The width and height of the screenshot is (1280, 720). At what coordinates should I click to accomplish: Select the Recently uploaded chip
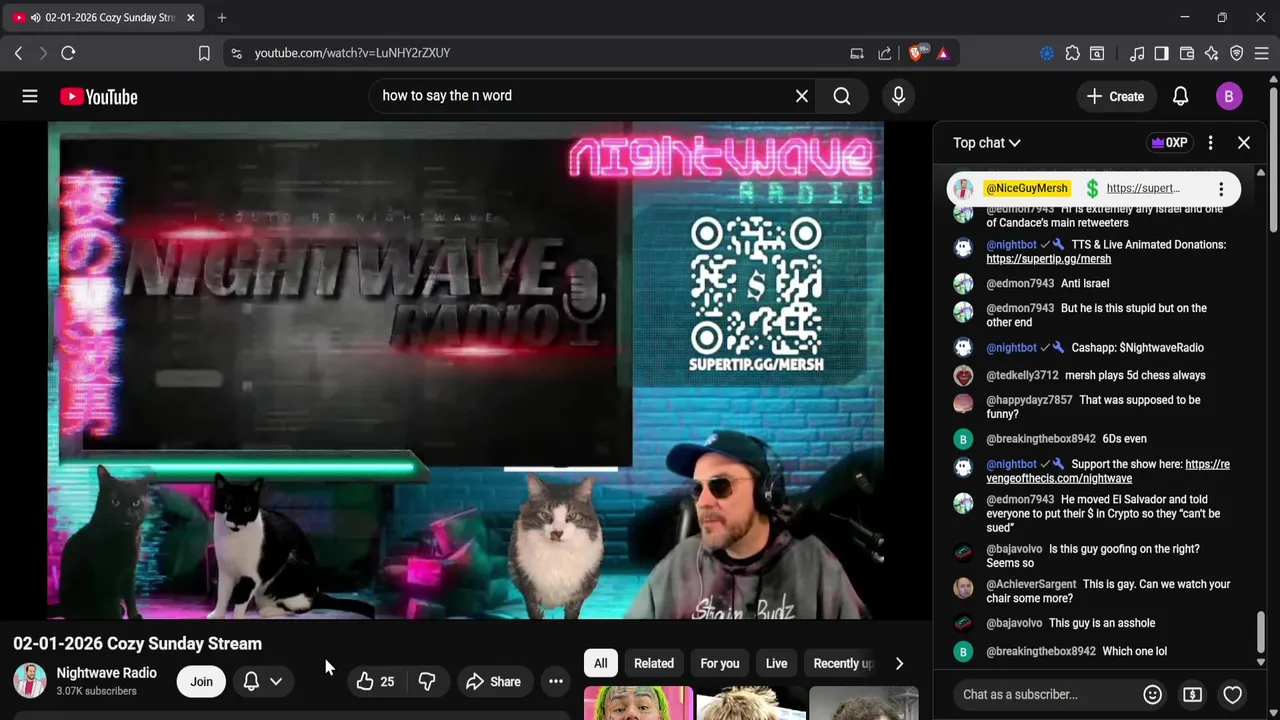click(843, 663)
